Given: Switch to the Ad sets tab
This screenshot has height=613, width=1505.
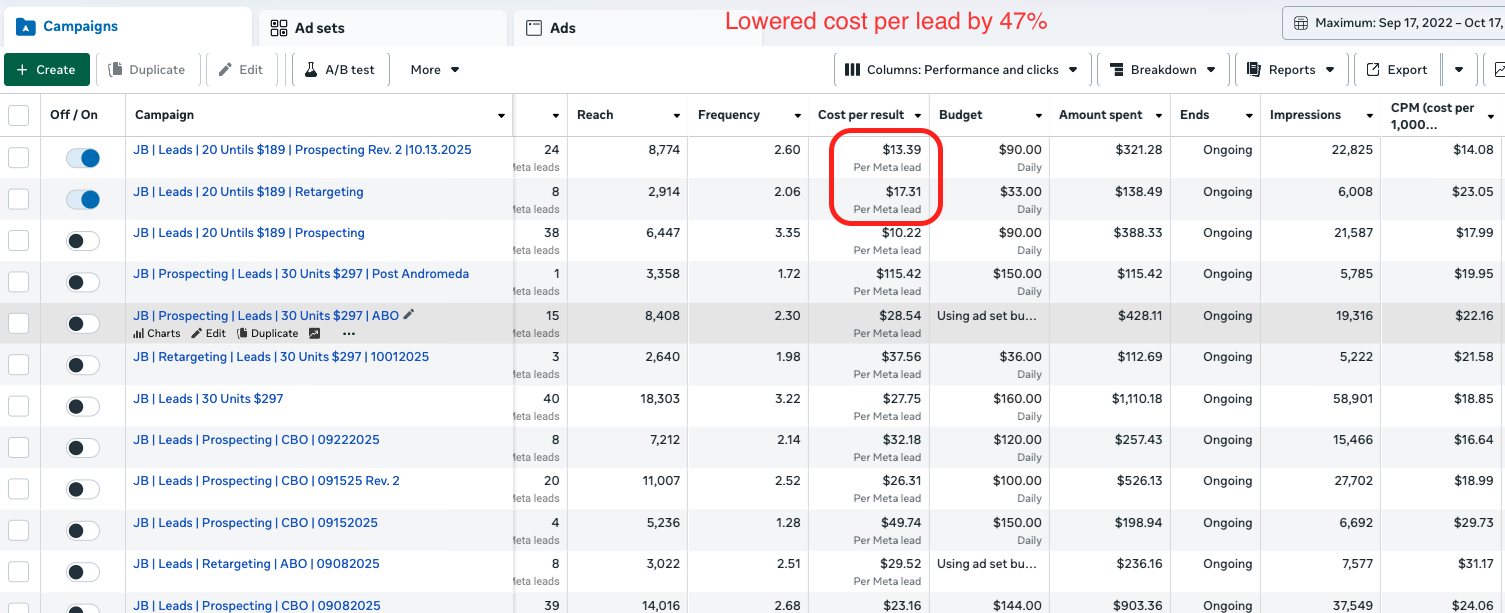Looking at the screenshot, I should tap(320, 28).
